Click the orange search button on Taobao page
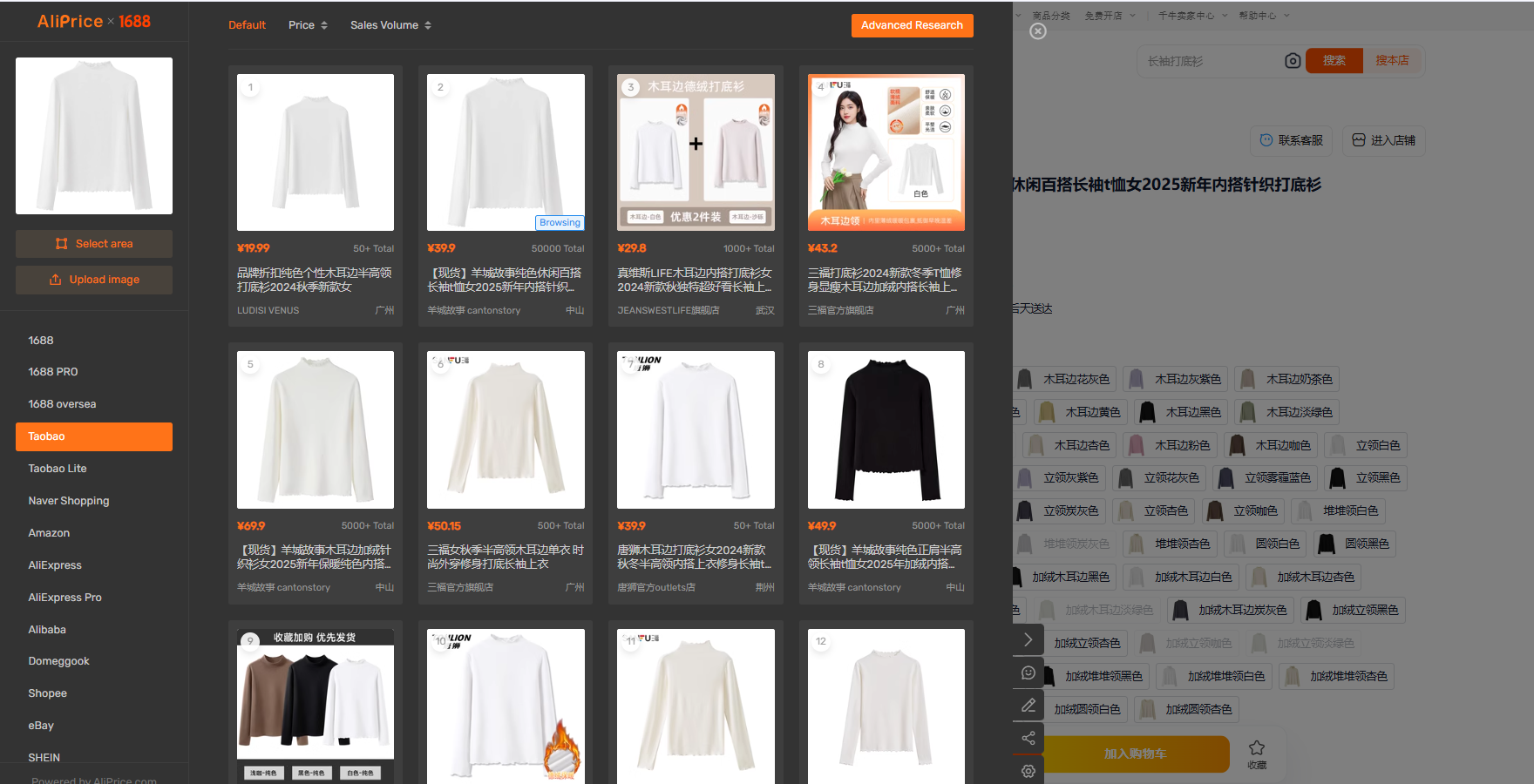The height and width of the screenshot is (784, 1534). pyautogui.click(x=1334, y=61)
